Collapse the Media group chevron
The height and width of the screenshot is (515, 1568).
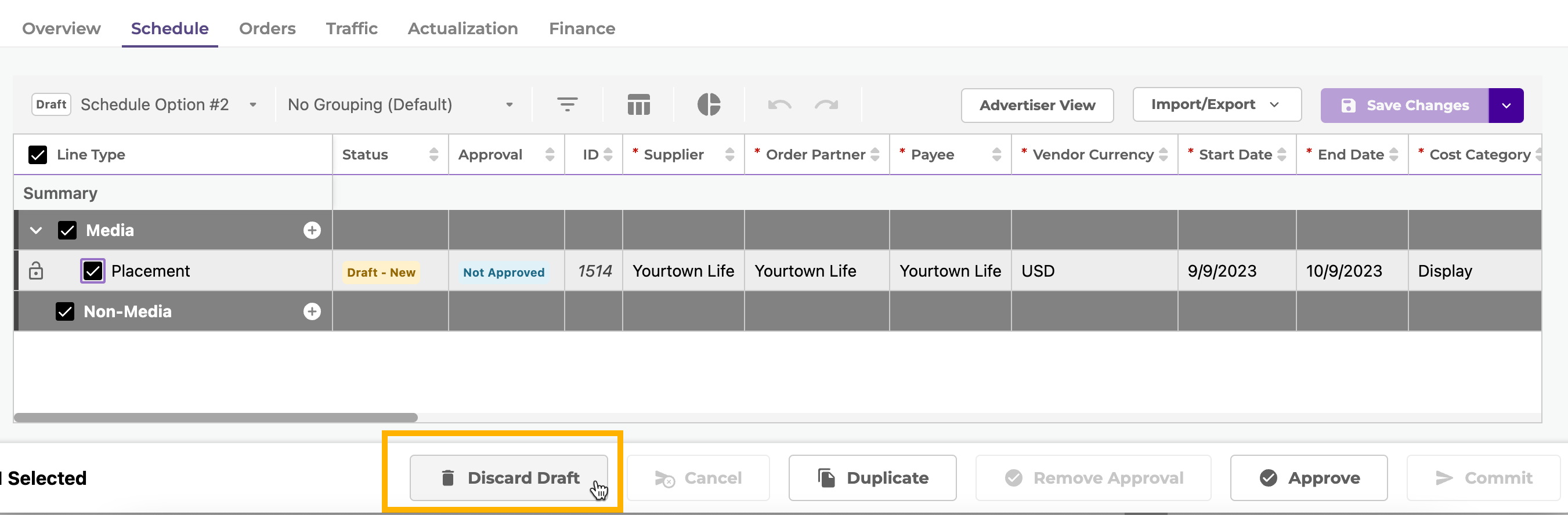point(36,230)
